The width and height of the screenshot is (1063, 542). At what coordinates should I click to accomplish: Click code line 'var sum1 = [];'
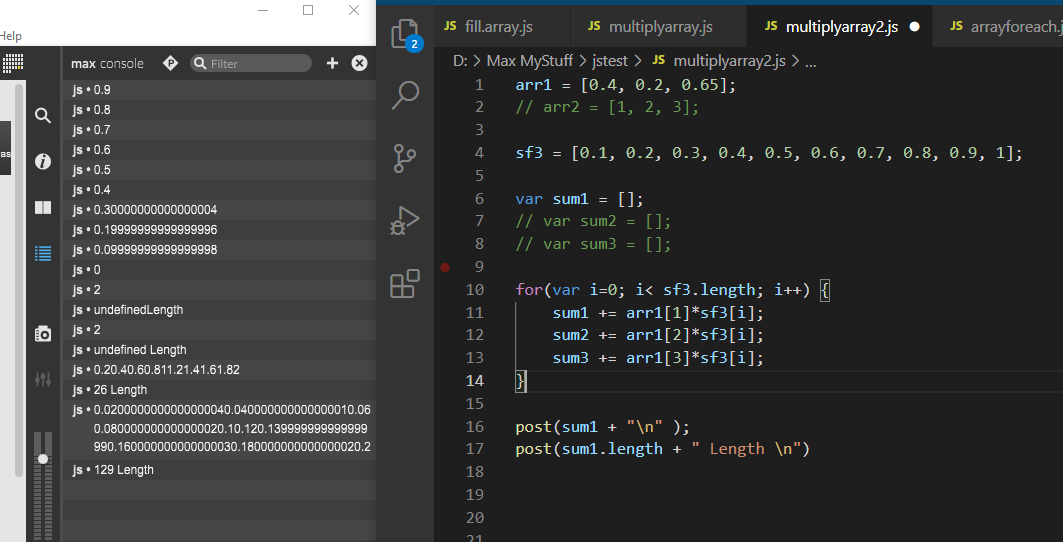[x=579, y=199]
